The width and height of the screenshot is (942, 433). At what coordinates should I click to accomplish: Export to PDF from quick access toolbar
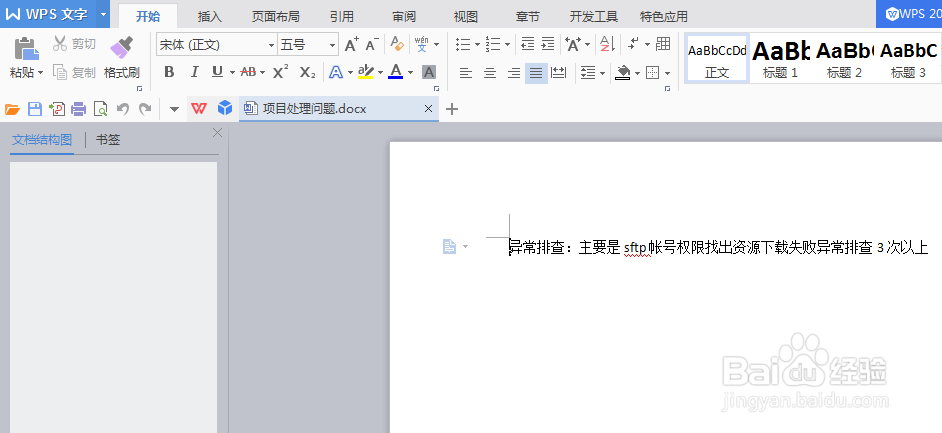57,109
